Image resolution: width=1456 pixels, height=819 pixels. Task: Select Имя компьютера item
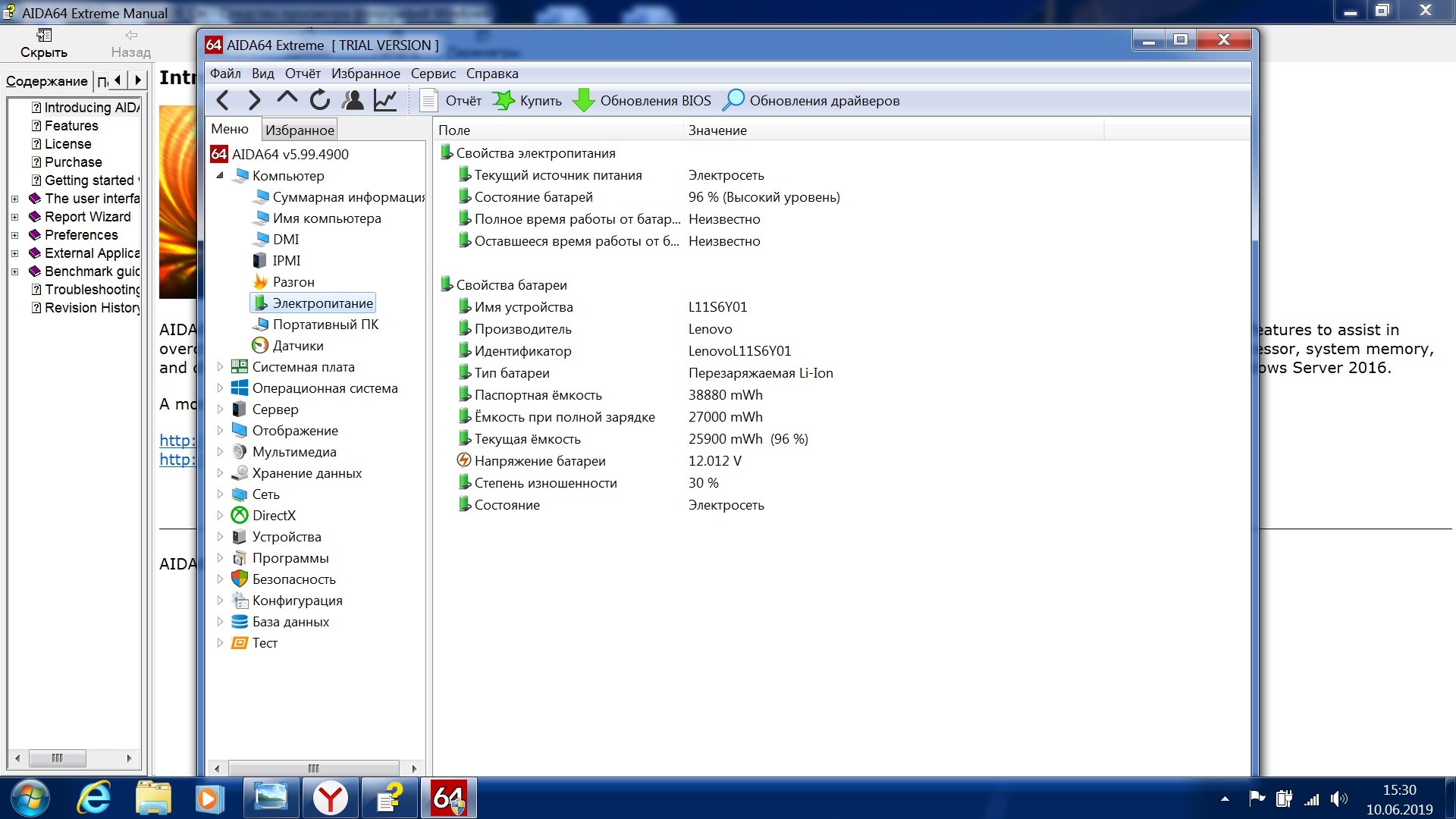317,218
